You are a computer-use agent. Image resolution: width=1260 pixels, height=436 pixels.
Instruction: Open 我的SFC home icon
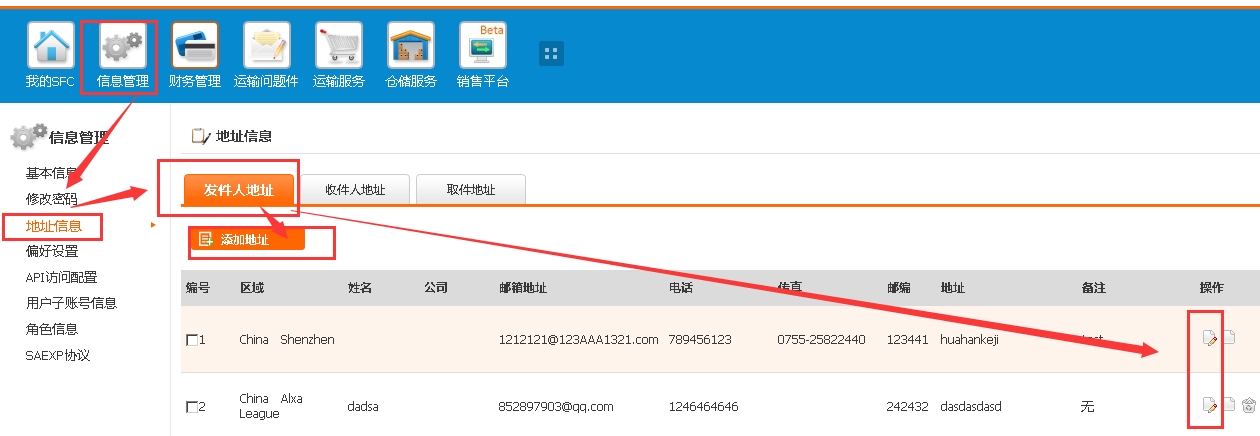pyautogui.click(x=50, y=47)
